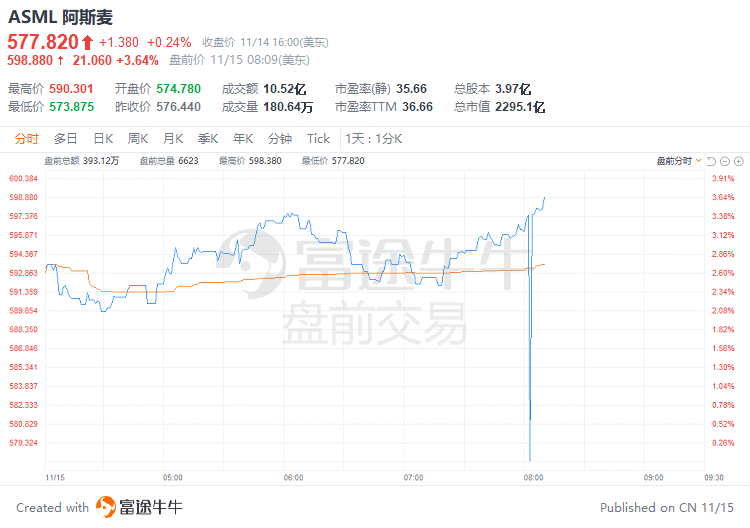The width and height of the screenshot is (750, 528).
Task: Zoom in the chart with plus icon
Action: [739, 161]
